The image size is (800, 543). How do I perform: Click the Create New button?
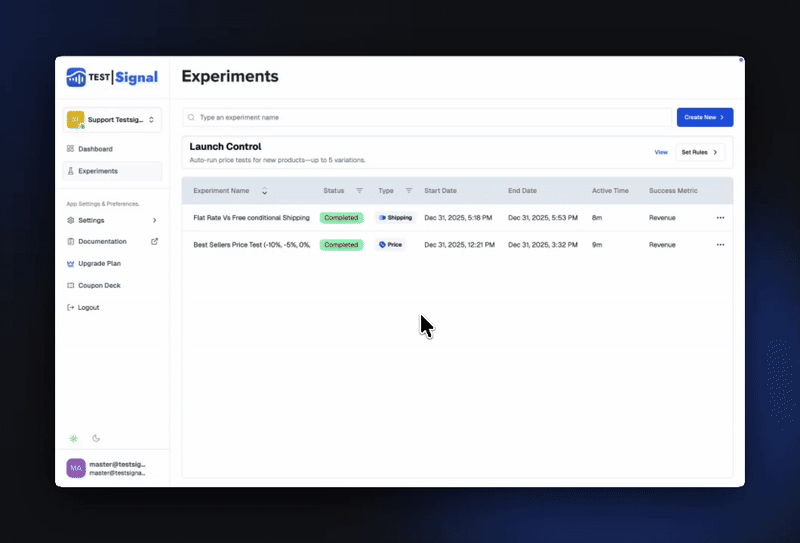(704, 118)
